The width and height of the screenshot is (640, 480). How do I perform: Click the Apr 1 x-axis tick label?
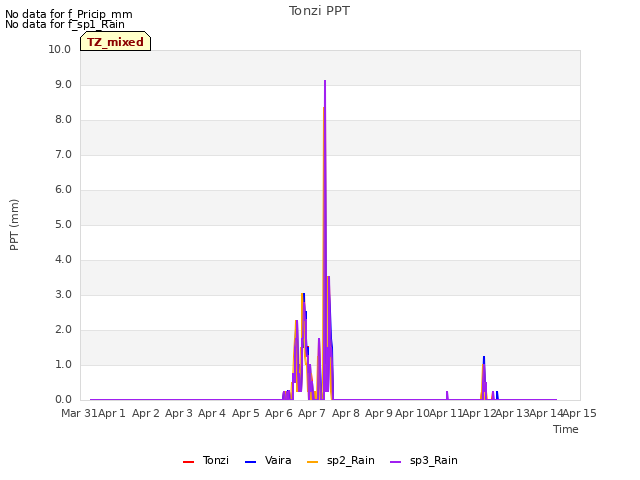click(112, 413)
